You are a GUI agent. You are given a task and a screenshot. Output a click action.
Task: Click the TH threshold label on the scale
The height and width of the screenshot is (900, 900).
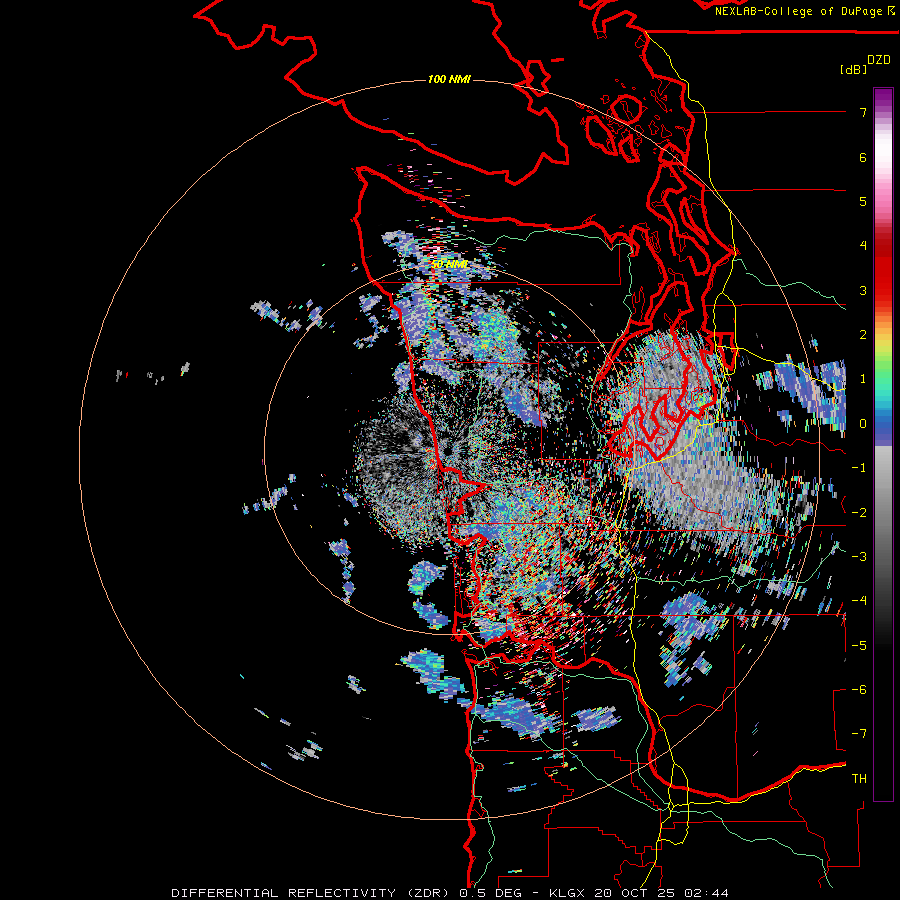tap(859, 779)
